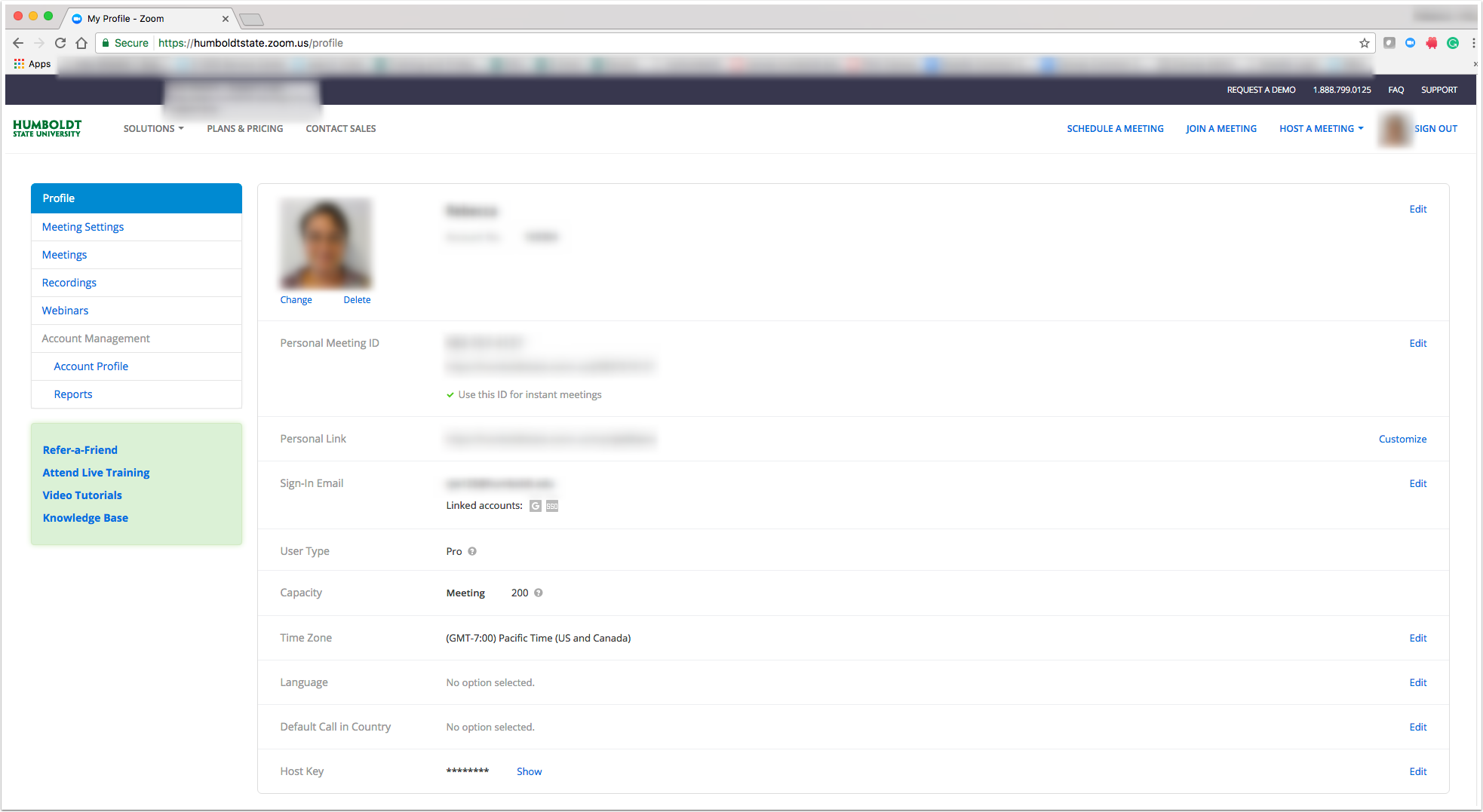Toggle 'Use this ID for instant meetings' check
The image size is (1483, 812).
[x=450, y=394]
